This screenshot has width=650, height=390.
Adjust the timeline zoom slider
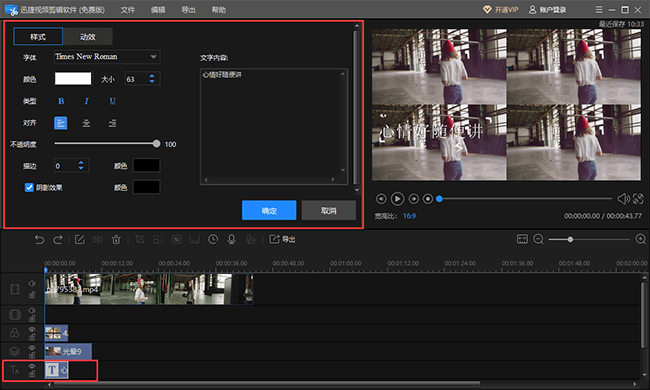tap(570, 240)
